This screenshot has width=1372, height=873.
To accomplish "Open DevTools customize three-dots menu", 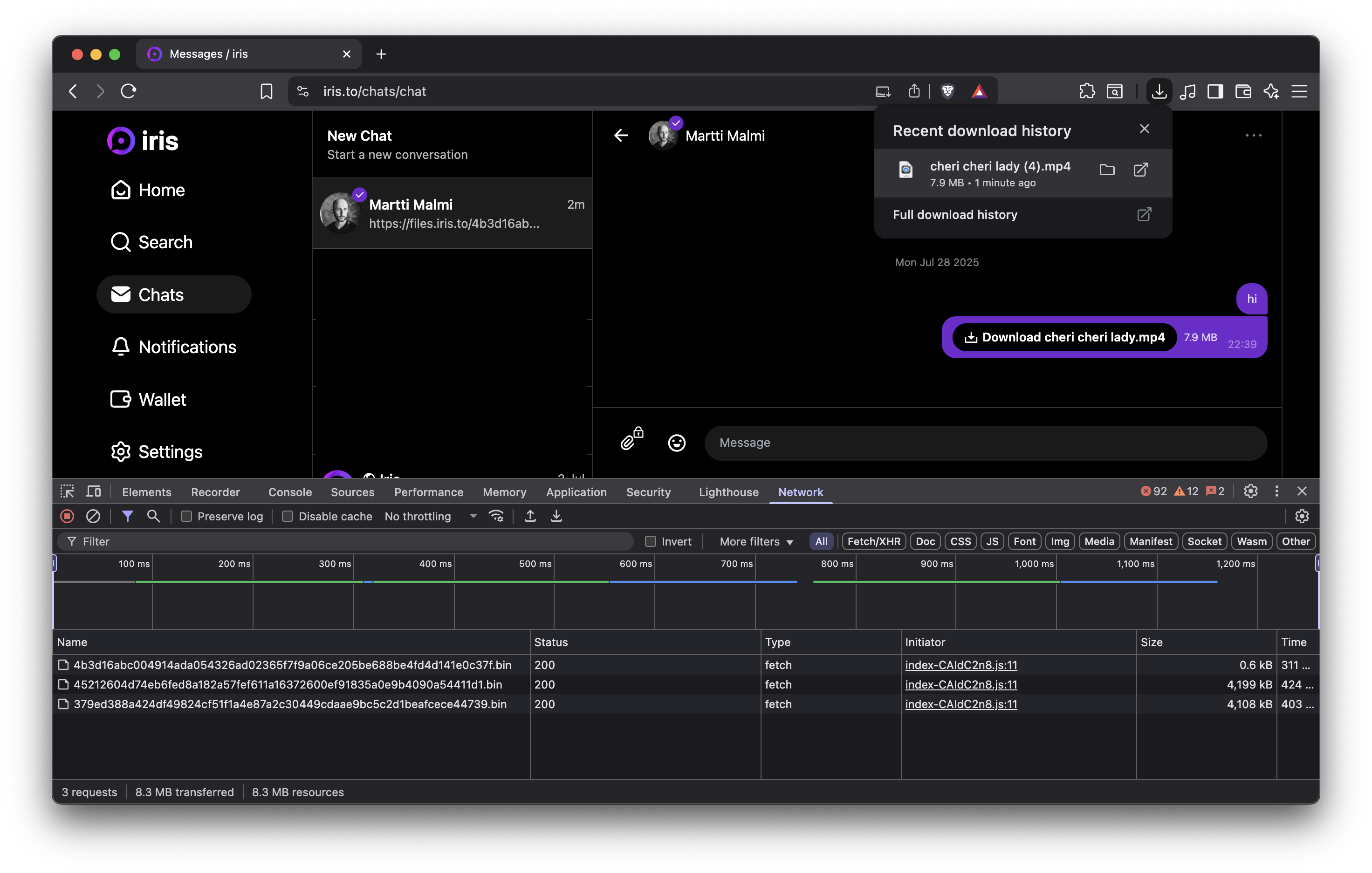I will (1276, 491).
